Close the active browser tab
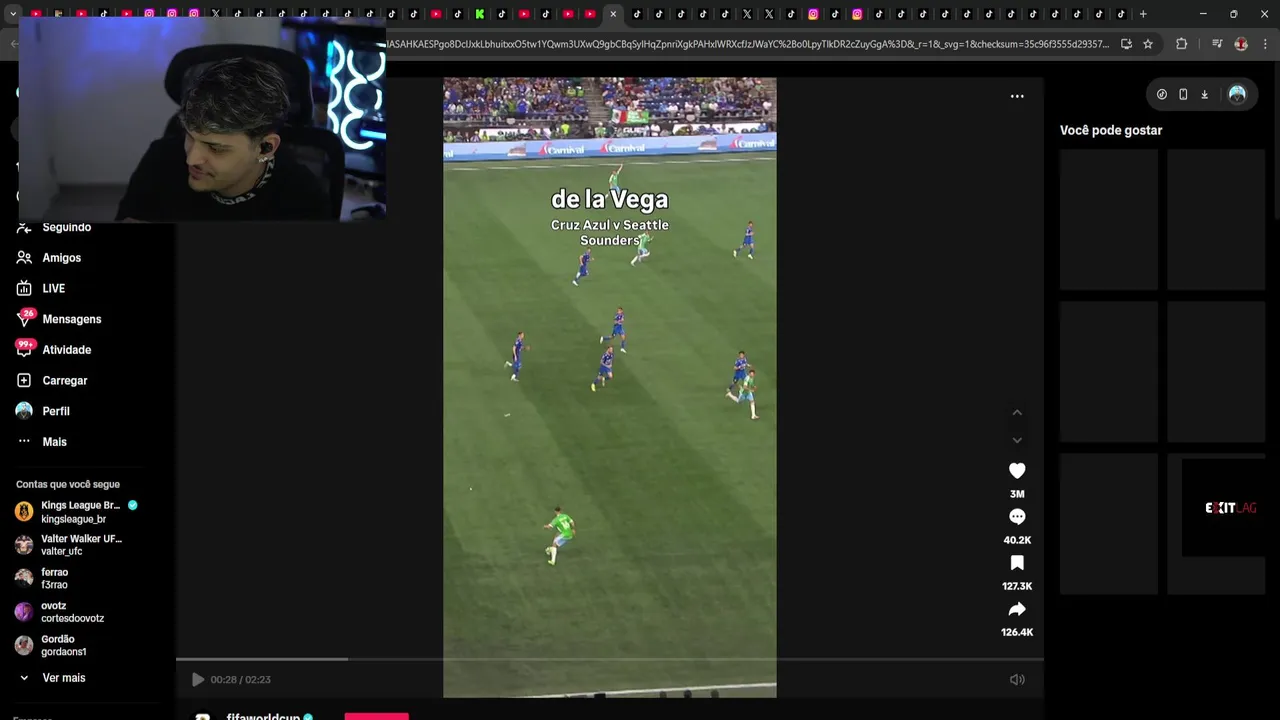 613,14
